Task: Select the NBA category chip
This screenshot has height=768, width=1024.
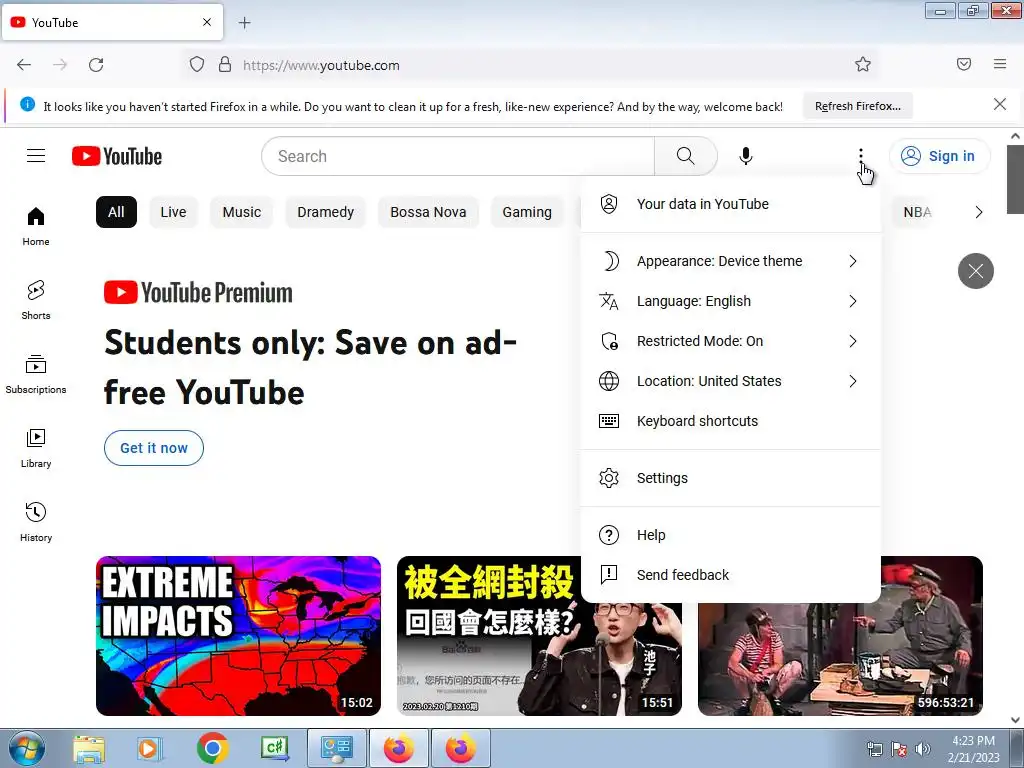Action: pyautogui.click(x=917, y=212)
